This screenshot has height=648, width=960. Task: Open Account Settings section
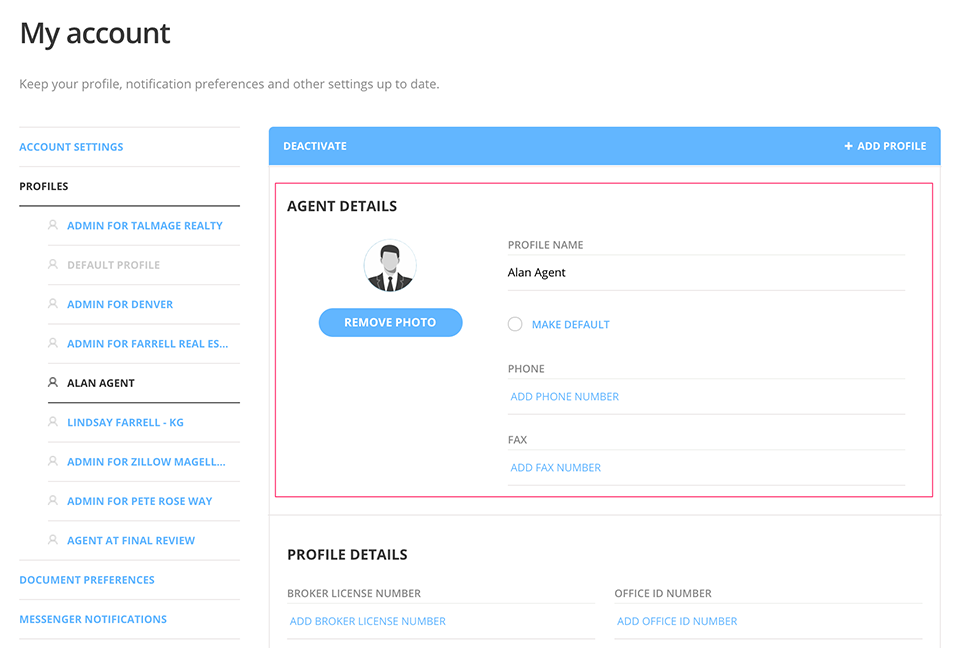pyautogui.click(x=71, y=147)
